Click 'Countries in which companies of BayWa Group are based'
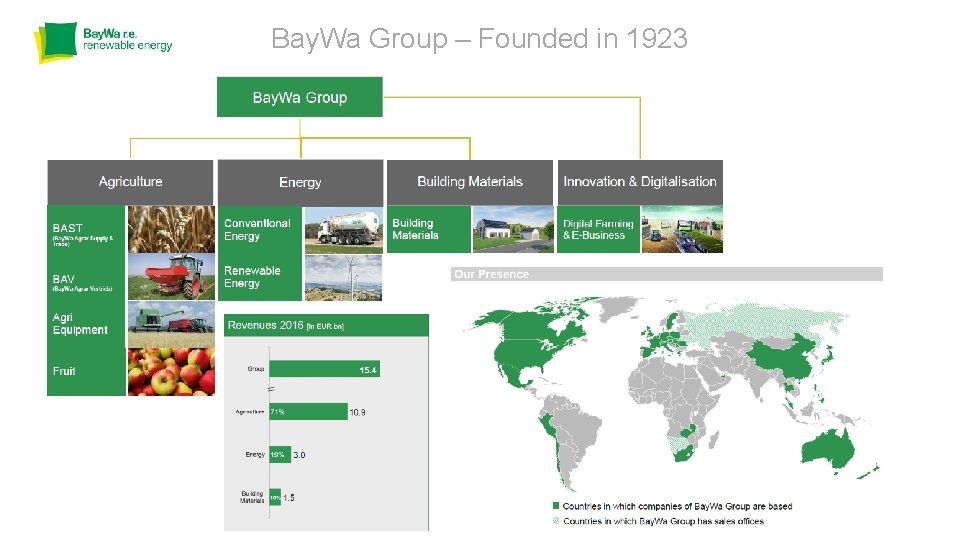The width and height of the screenshot is (960, 540). tap(677, 506)
